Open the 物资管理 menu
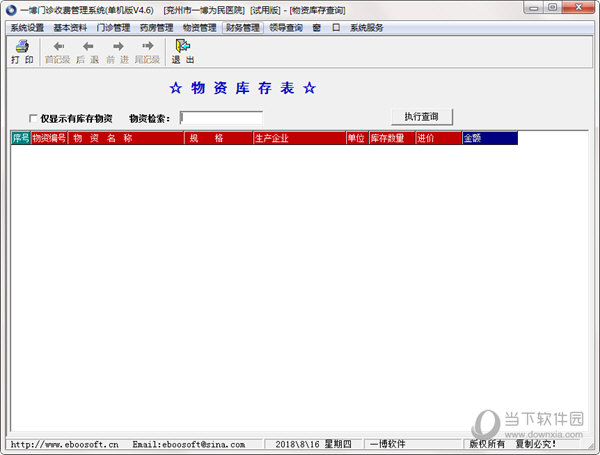Image resolution: width=600 pixels, height=455 pixels. click(x=199, y=28)
